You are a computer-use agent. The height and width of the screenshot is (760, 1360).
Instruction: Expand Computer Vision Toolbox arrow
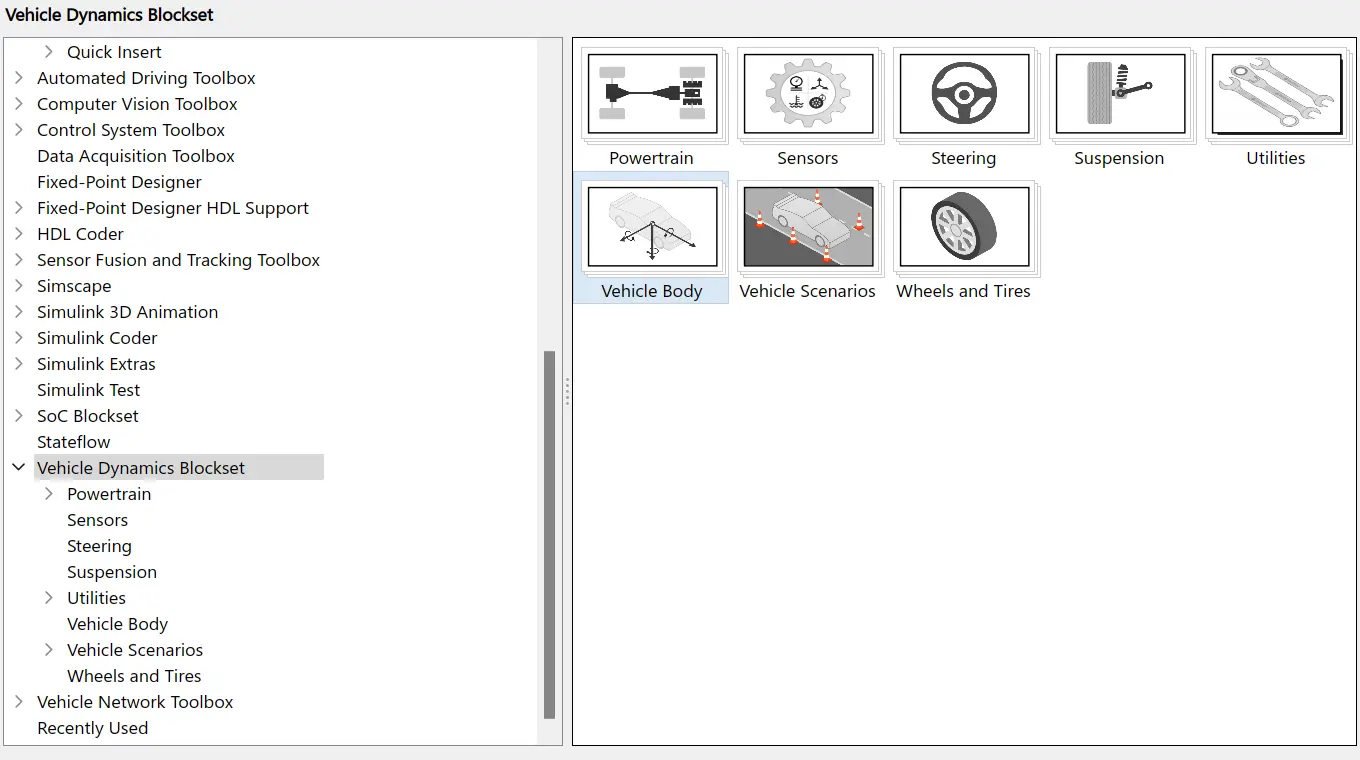(x=18, y=104)
